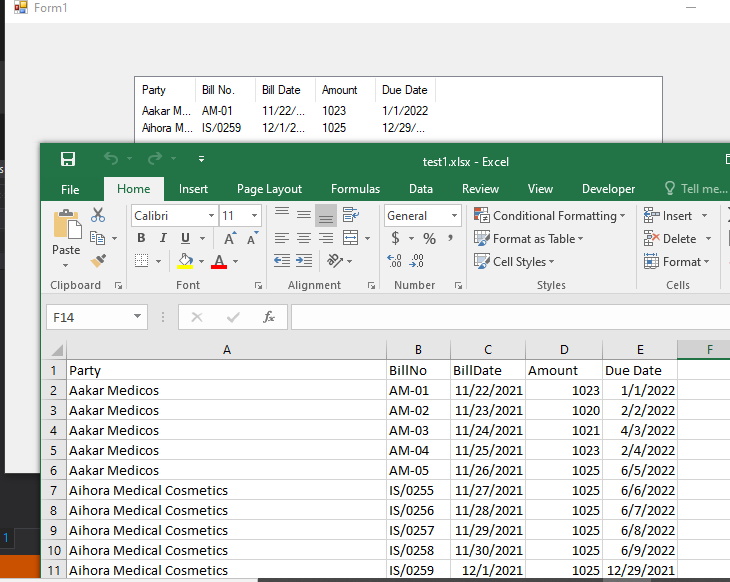
Task: Click Align Left icon
Action: click(282, 238)
